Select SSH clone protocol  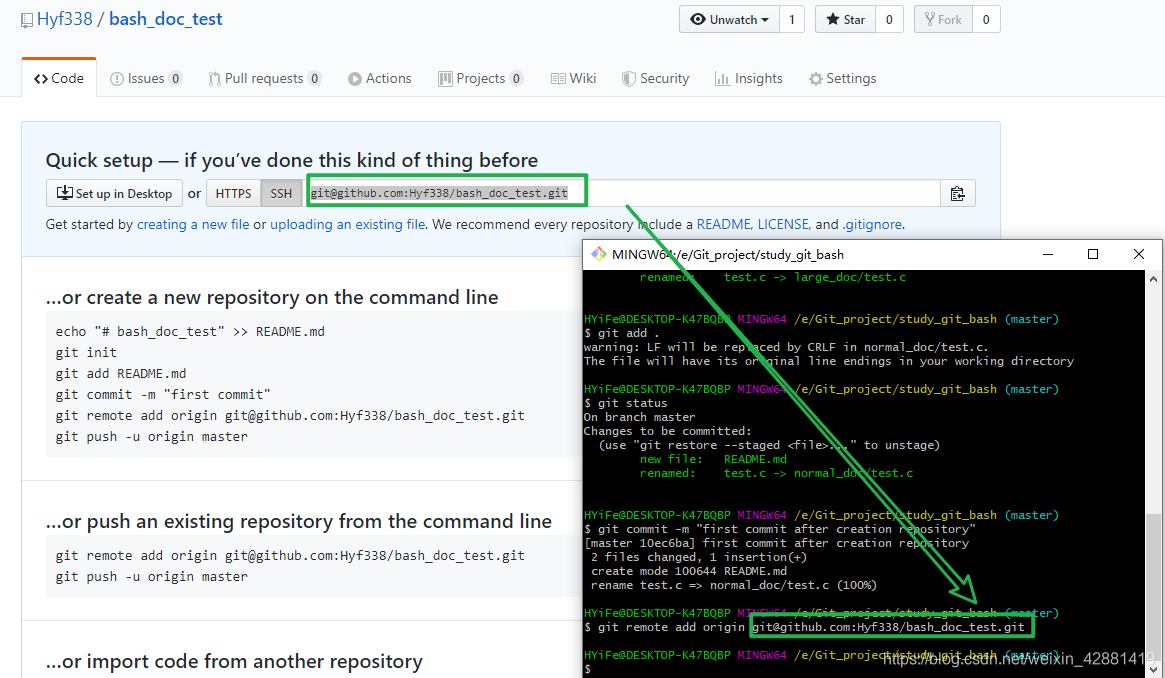pos(281,193)
